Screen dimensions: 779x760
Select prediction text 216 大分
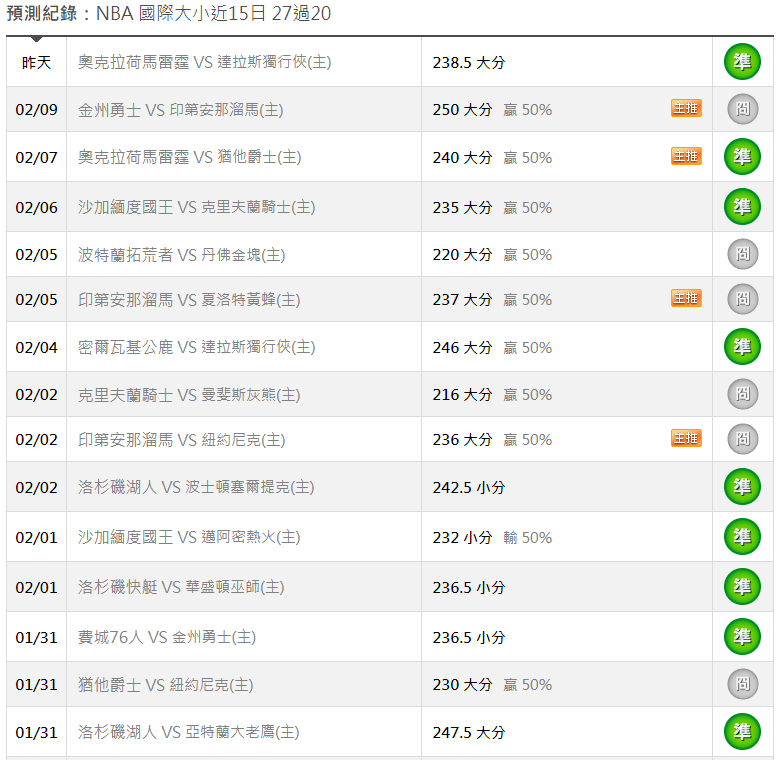[x=462, y=395]
